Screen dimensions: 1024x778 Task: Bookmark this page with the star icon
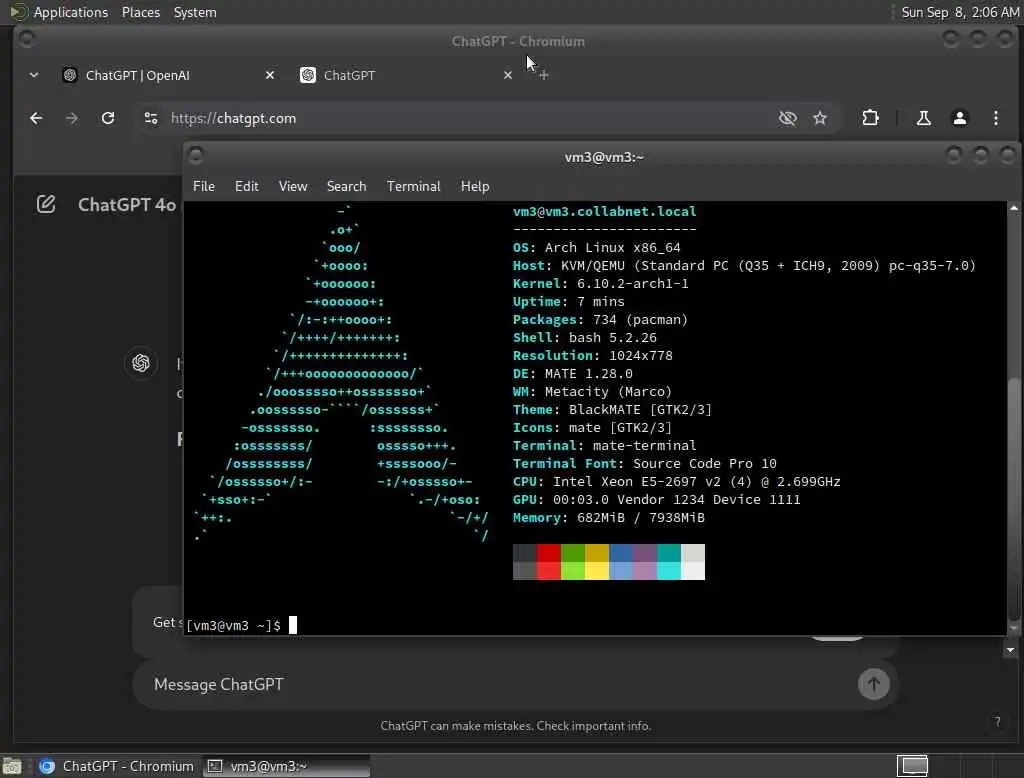(820, 118)
